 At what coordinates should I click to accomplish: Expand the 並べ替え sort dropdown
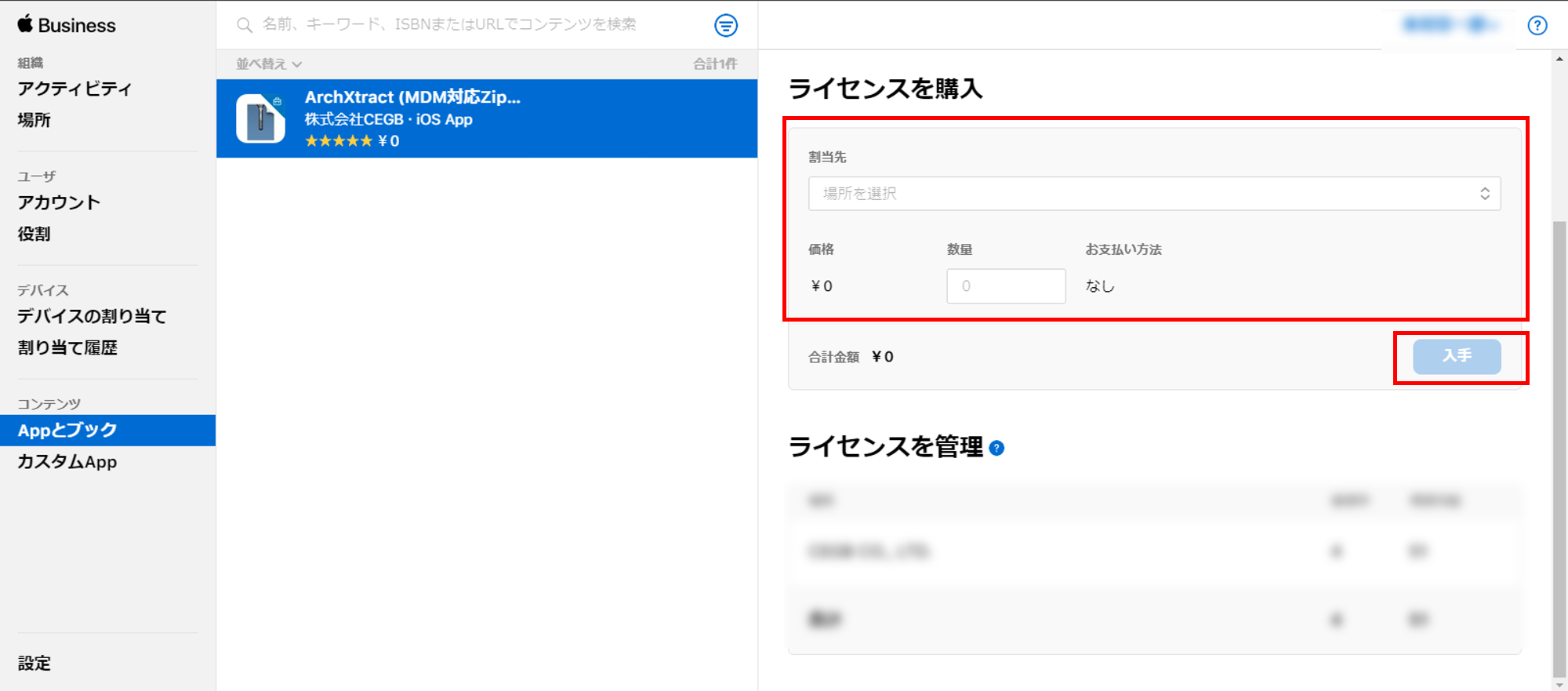pyautogui.click(x=269, y=64)
